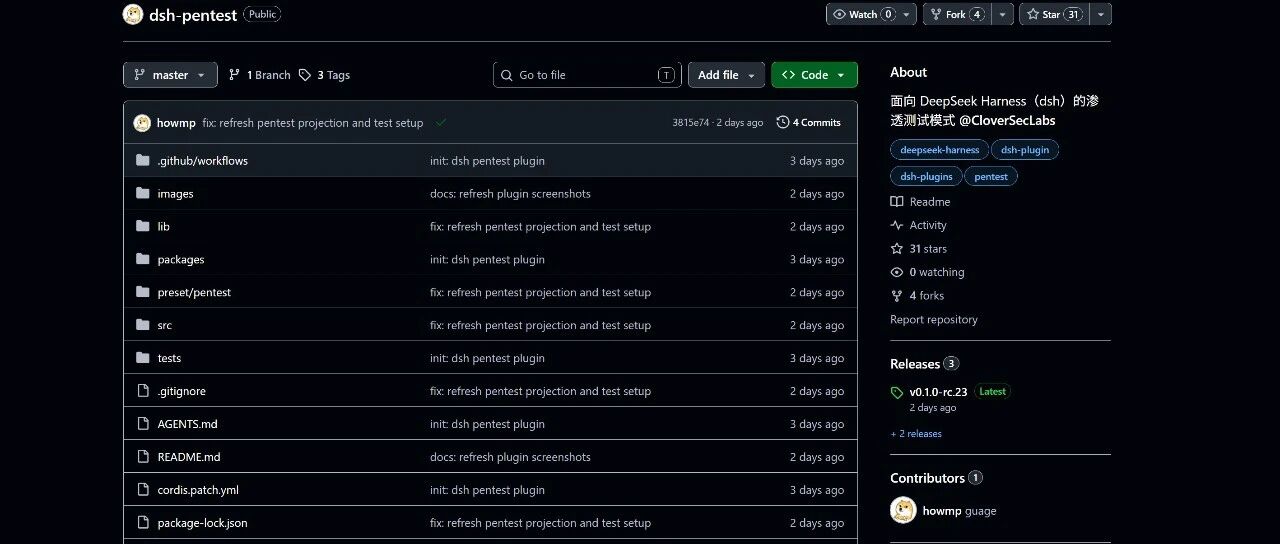1280x544 pixels.
Task: Click the file icon for package-lock.json
Action: click(x=142, y=523)
